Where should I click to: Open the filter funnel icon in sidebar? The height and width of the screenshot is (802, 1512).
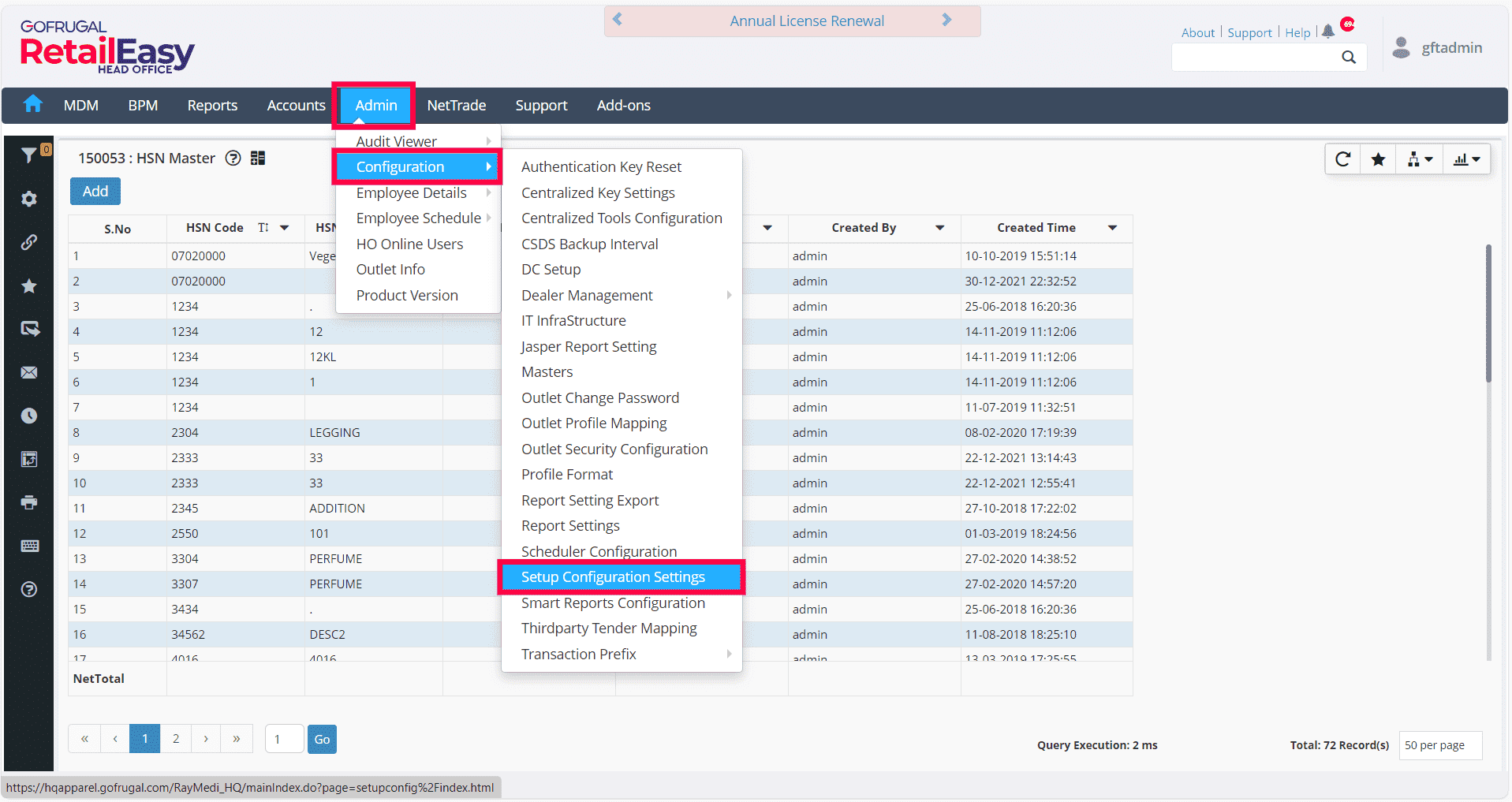click(x=29, y=155)
